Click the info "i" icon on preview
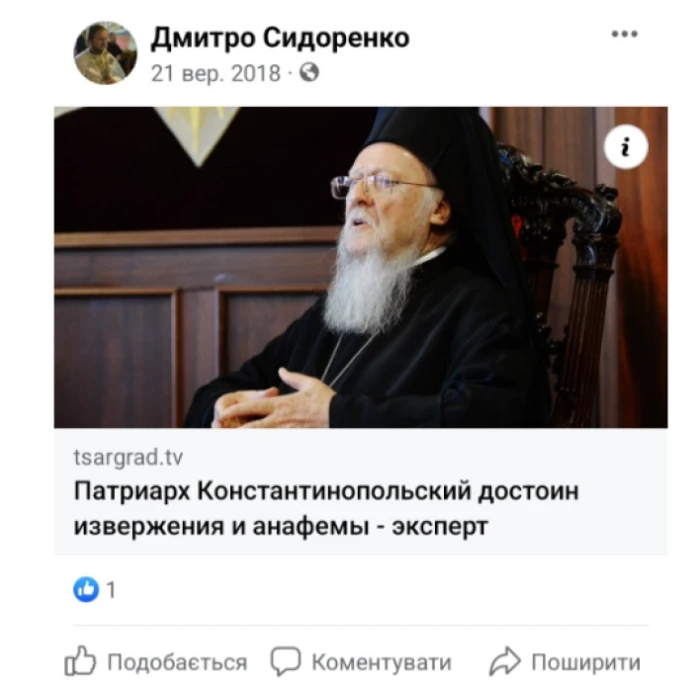Screen dimensions: 700x692 [x=626, y=146]
